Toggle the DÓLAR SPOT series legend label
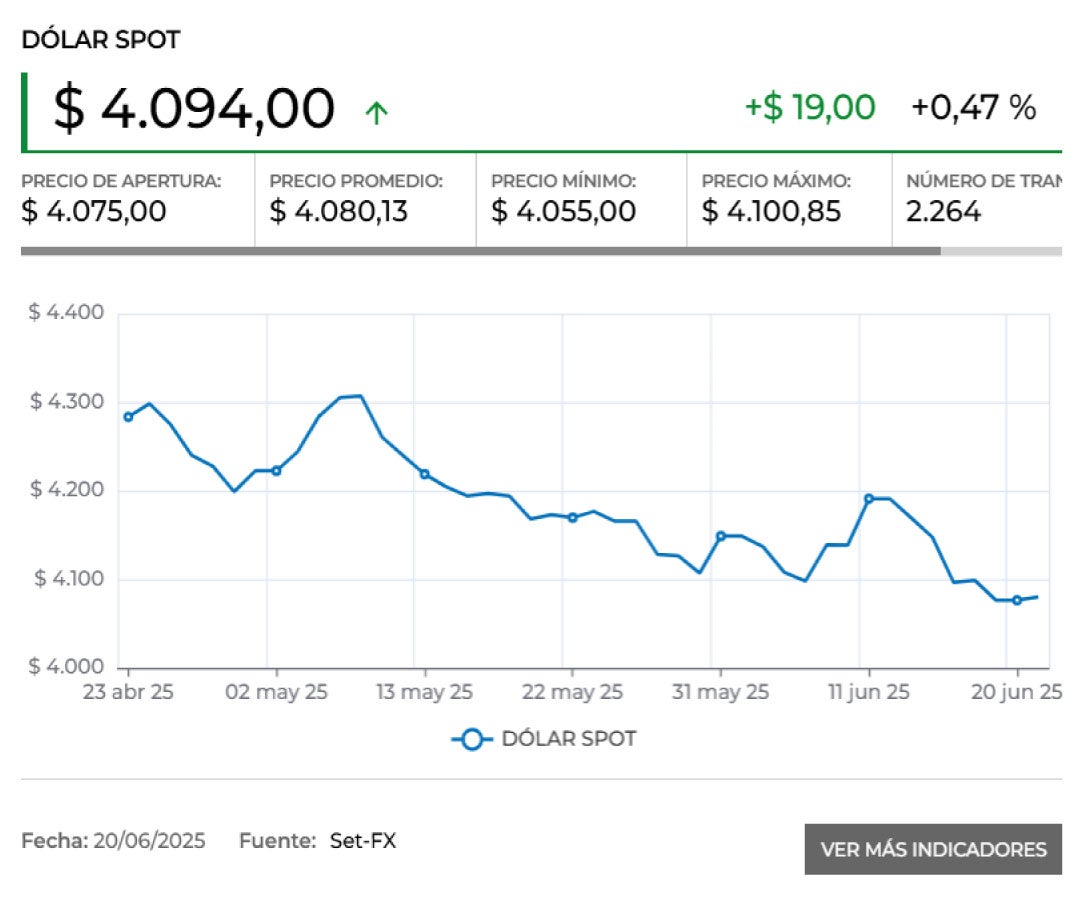 pyautogui.click(x=568, y=740)
